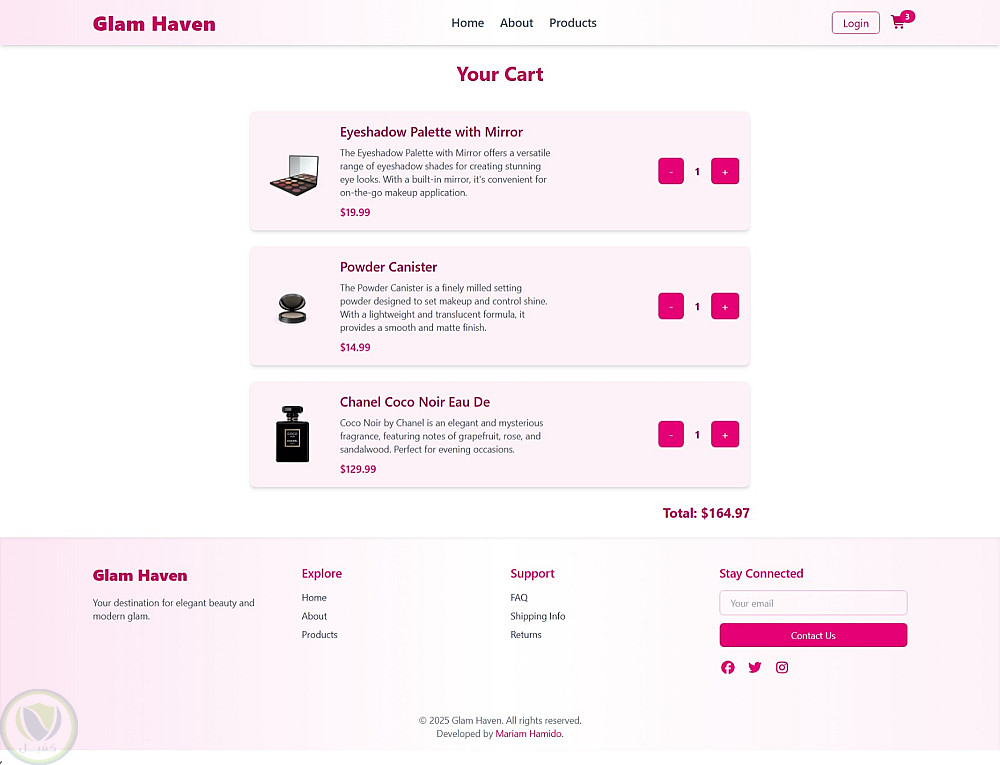Click the Total: $164.97 text
Screen dimensions: 1000x765
tap(706, 513)
